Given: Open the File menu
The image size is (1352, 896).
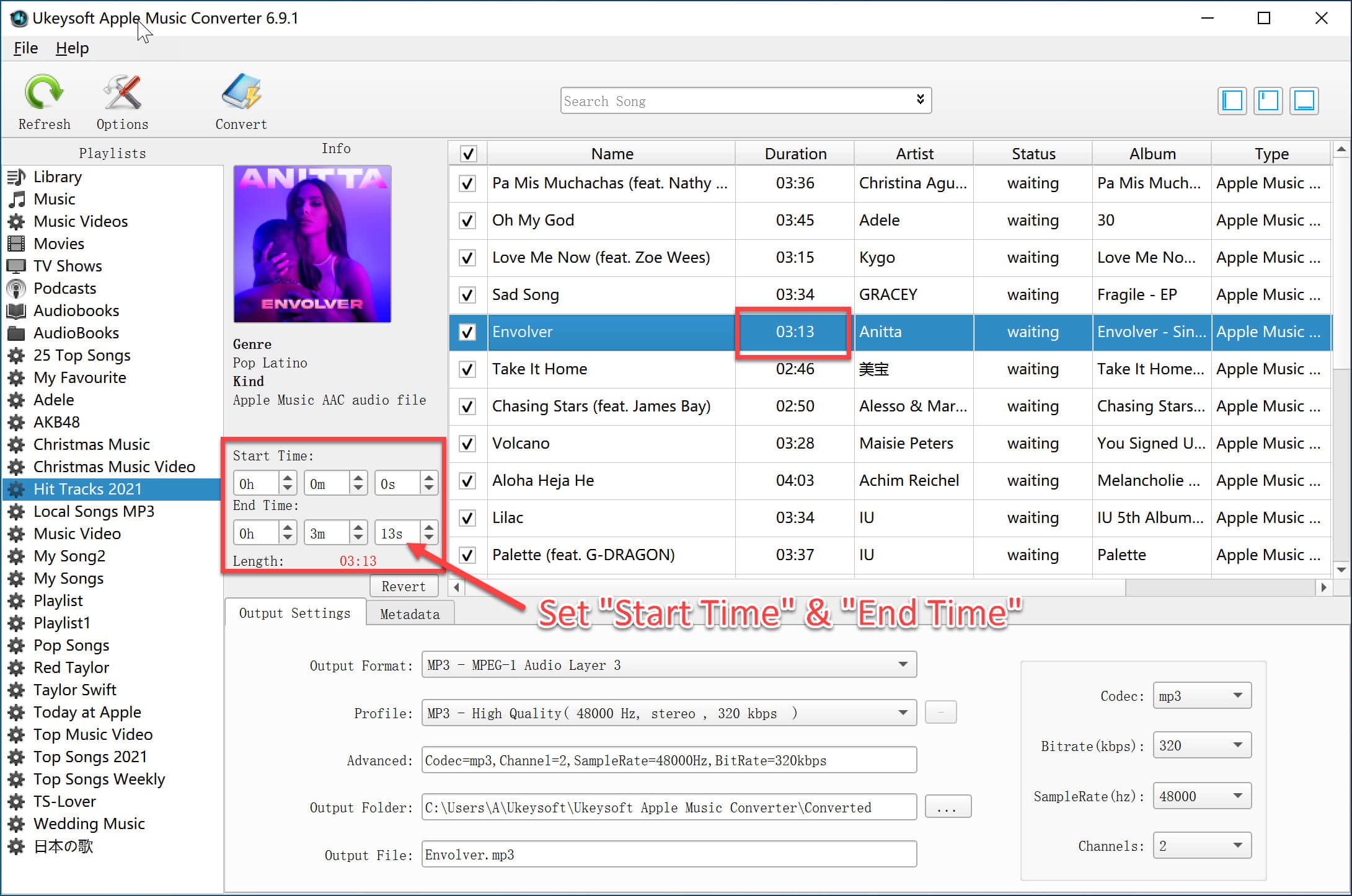Looking at the screenshot, I should [25, 47].
